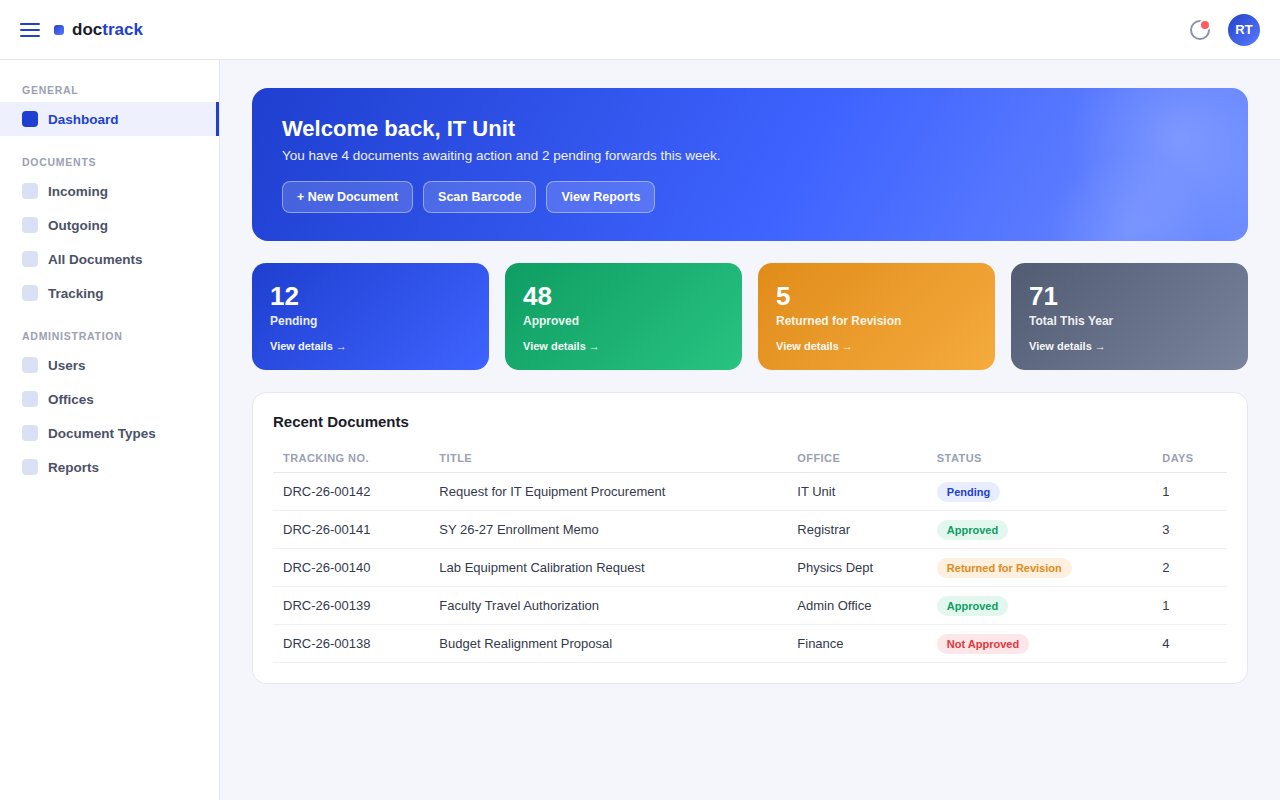Open the RT user avatar
This screenshot has height=800, width=1280.
point(1244,30)
